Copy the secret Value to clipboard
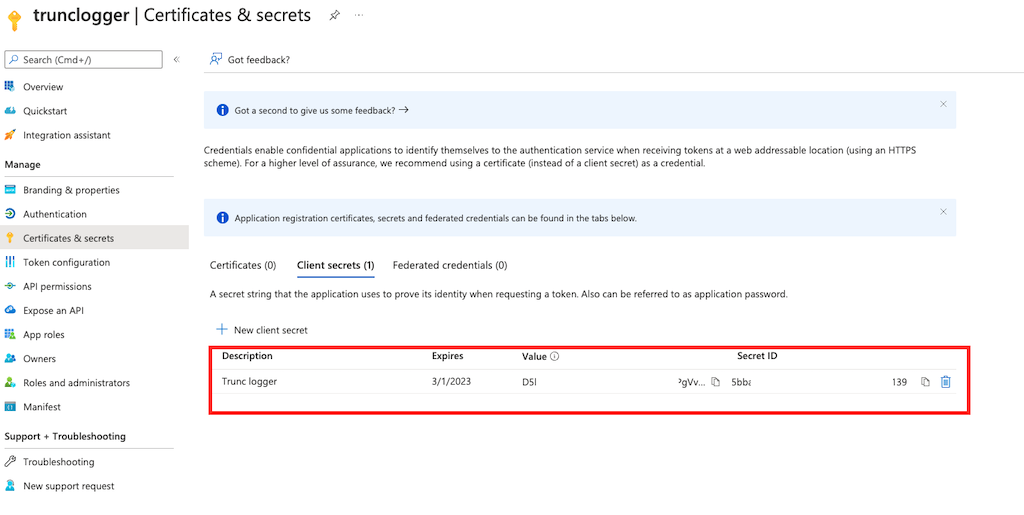The width and height of the screenshot is (1024, 515). pyautogui.click(x=716, y=382)
